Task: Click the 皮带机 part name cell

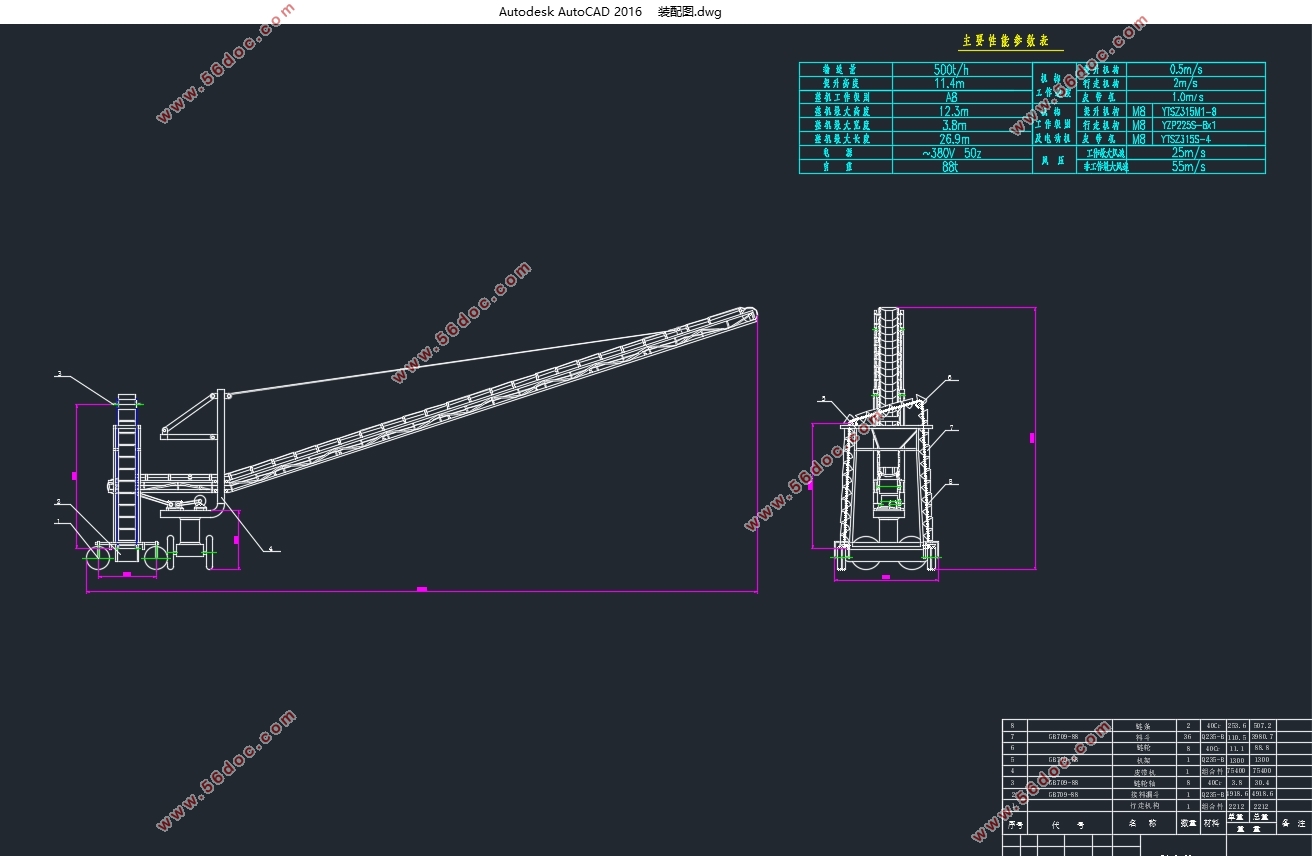Action: [x=1145, y=772]
